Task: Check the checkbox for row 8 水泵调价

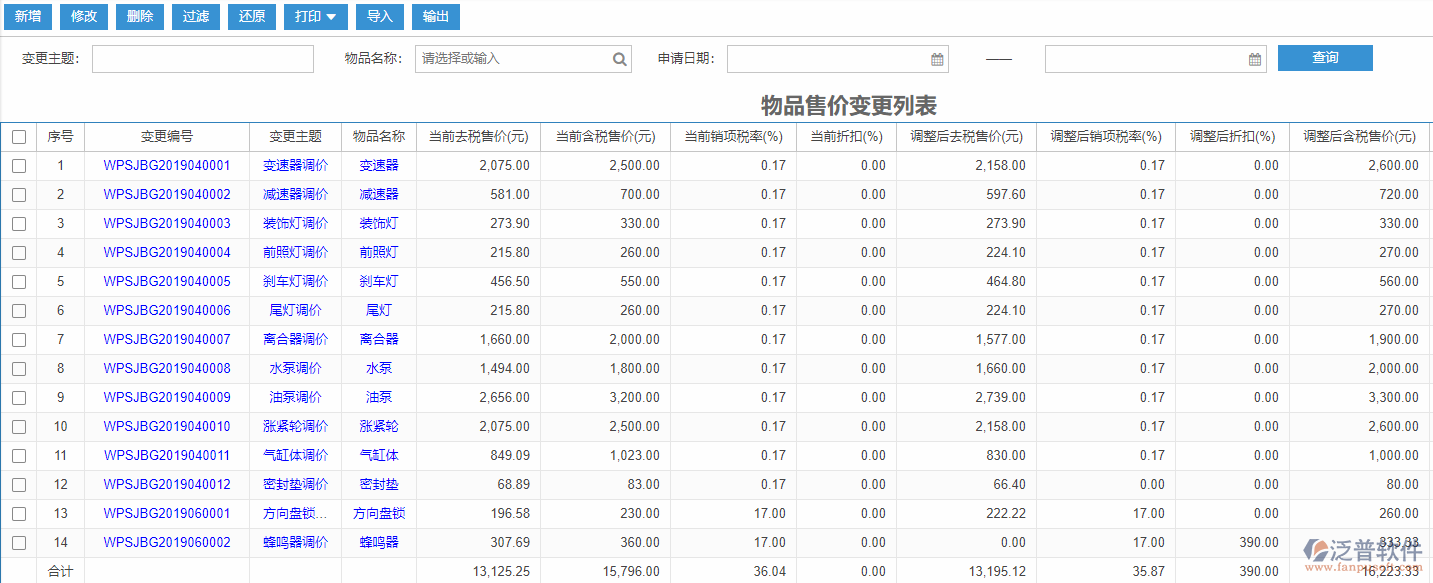Action: click(18, 368)
